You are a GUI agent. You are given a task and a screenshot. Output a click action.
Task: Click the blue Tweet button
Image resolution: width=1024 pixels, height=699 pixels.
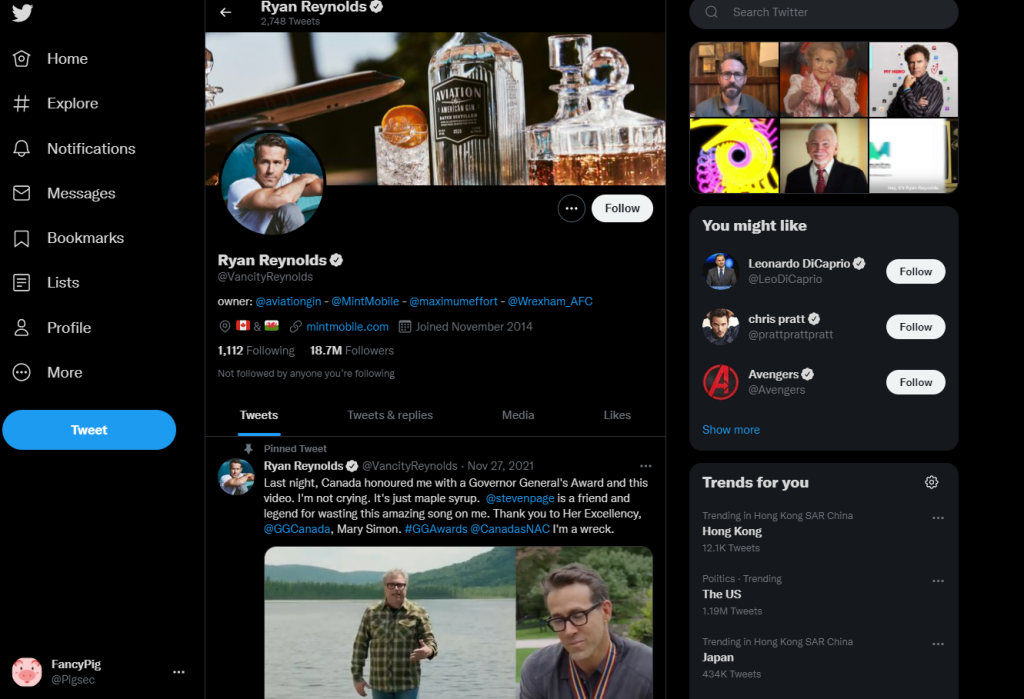click(x=89, y=430)
